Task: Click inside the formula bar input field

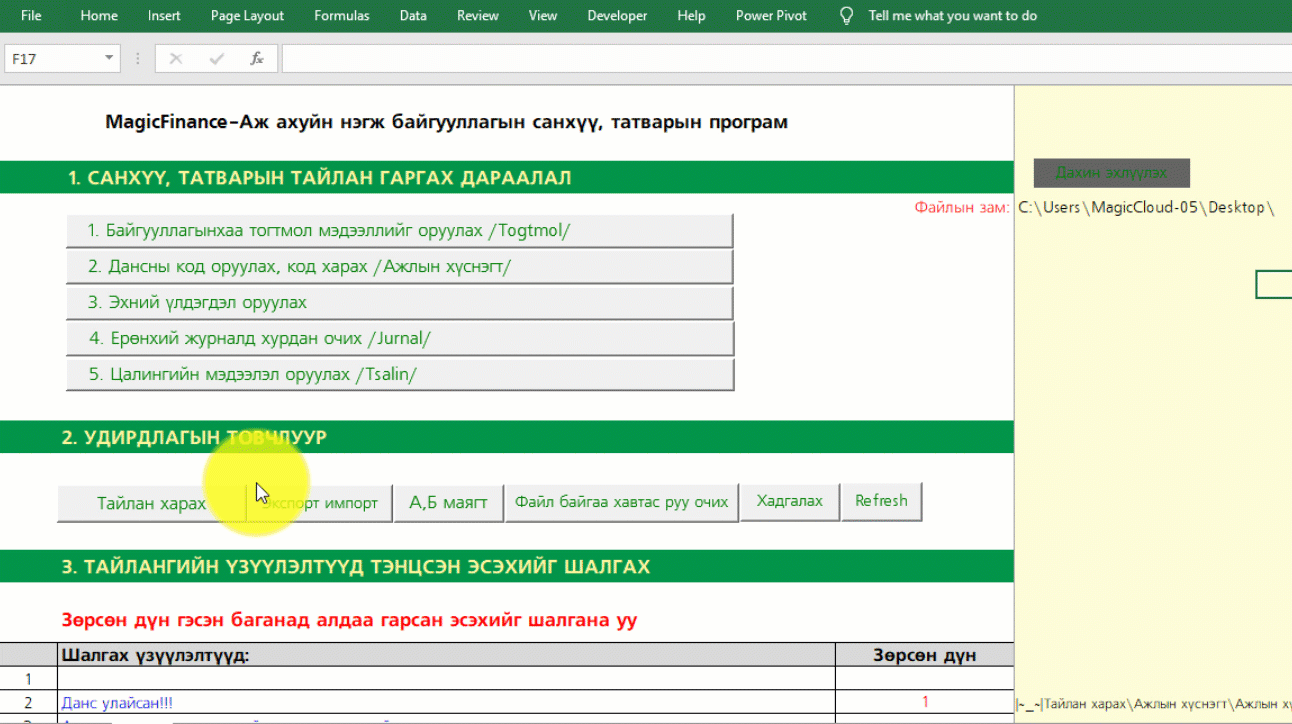Action: point(600,57)
